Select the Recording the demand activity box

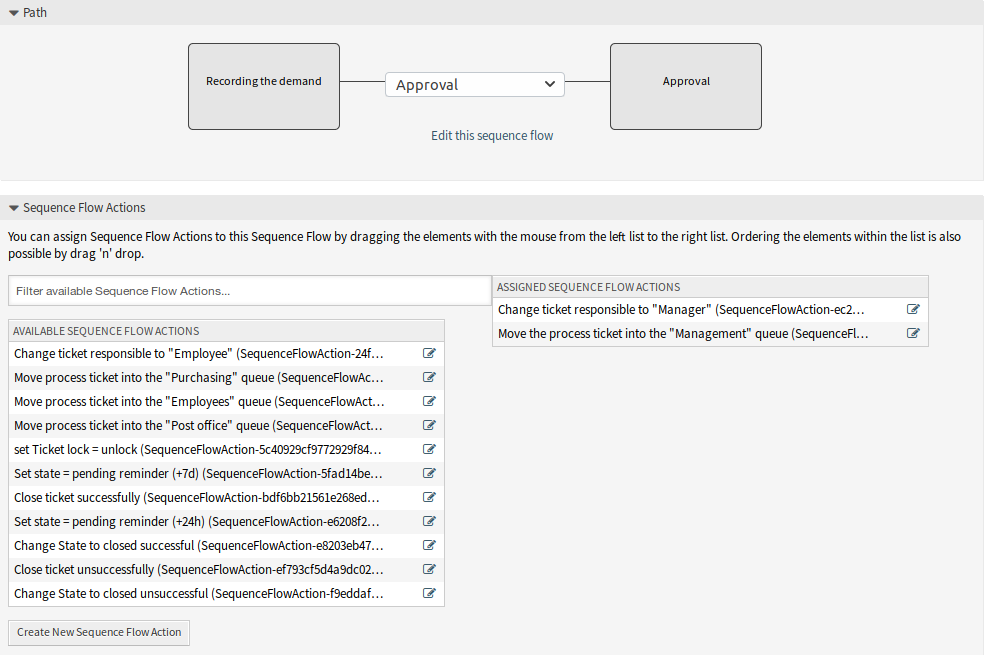click(264, 87)
